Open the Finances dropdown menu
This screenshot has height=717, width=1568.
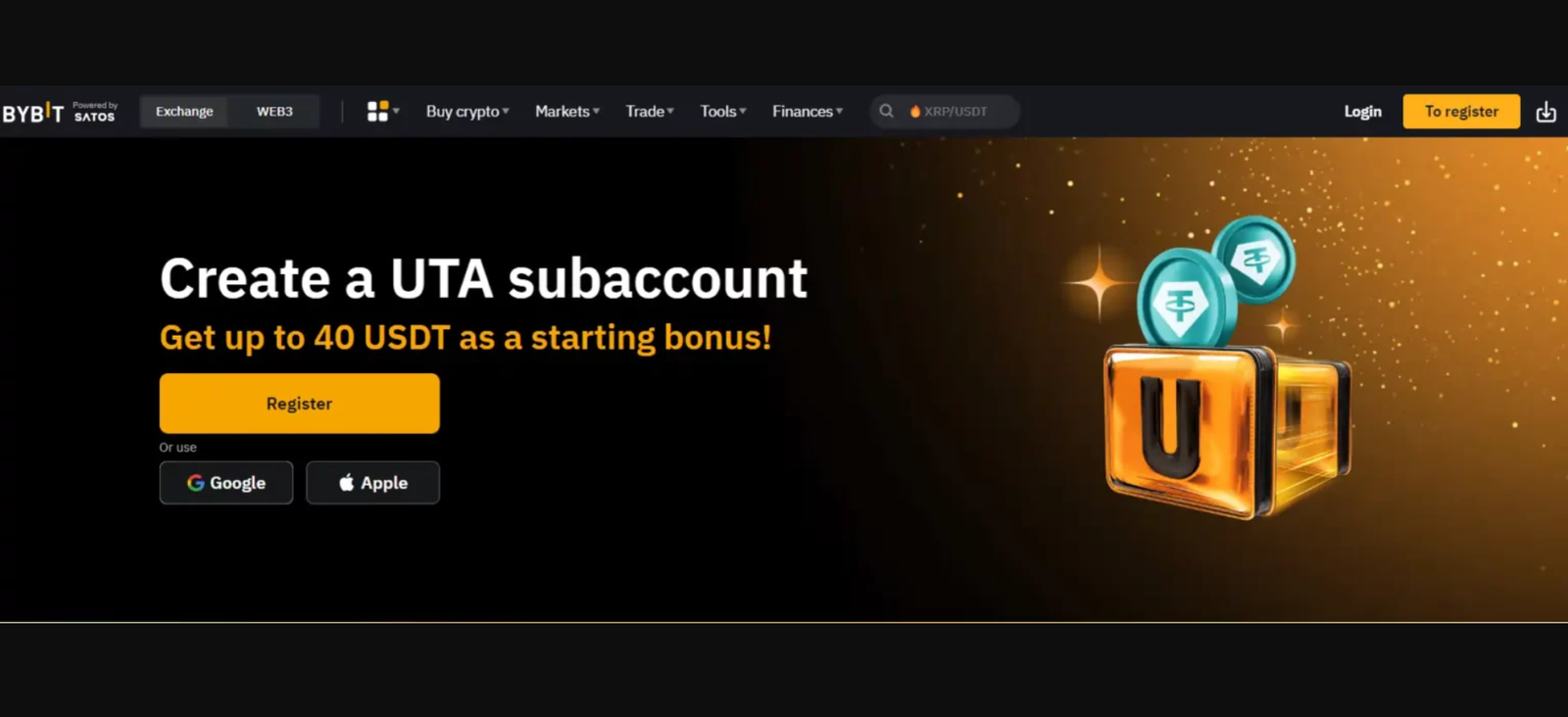tap(808, 112)
